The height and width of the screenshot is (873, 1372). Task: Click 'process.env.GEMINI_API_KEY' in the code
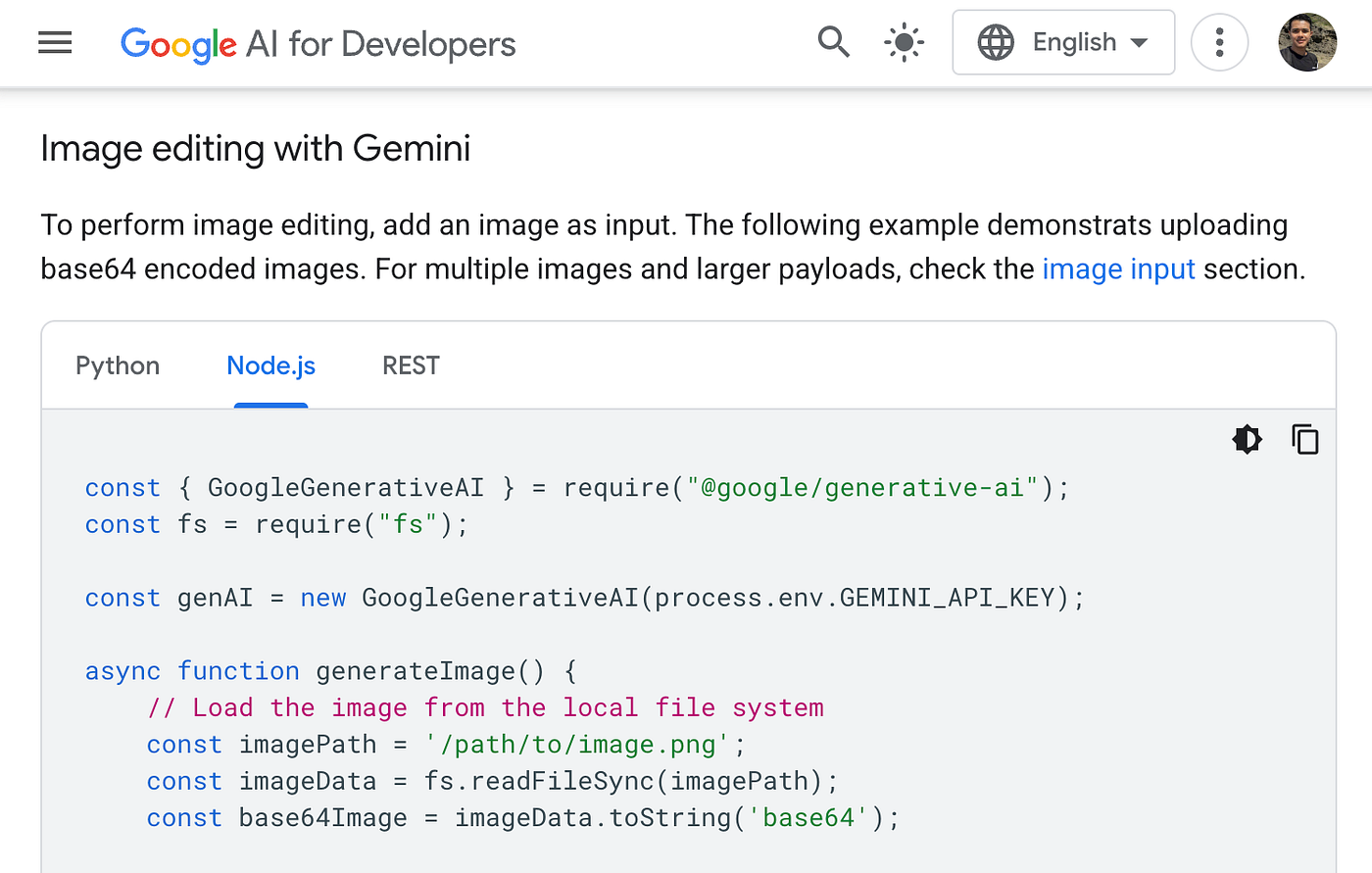[855, 598]
